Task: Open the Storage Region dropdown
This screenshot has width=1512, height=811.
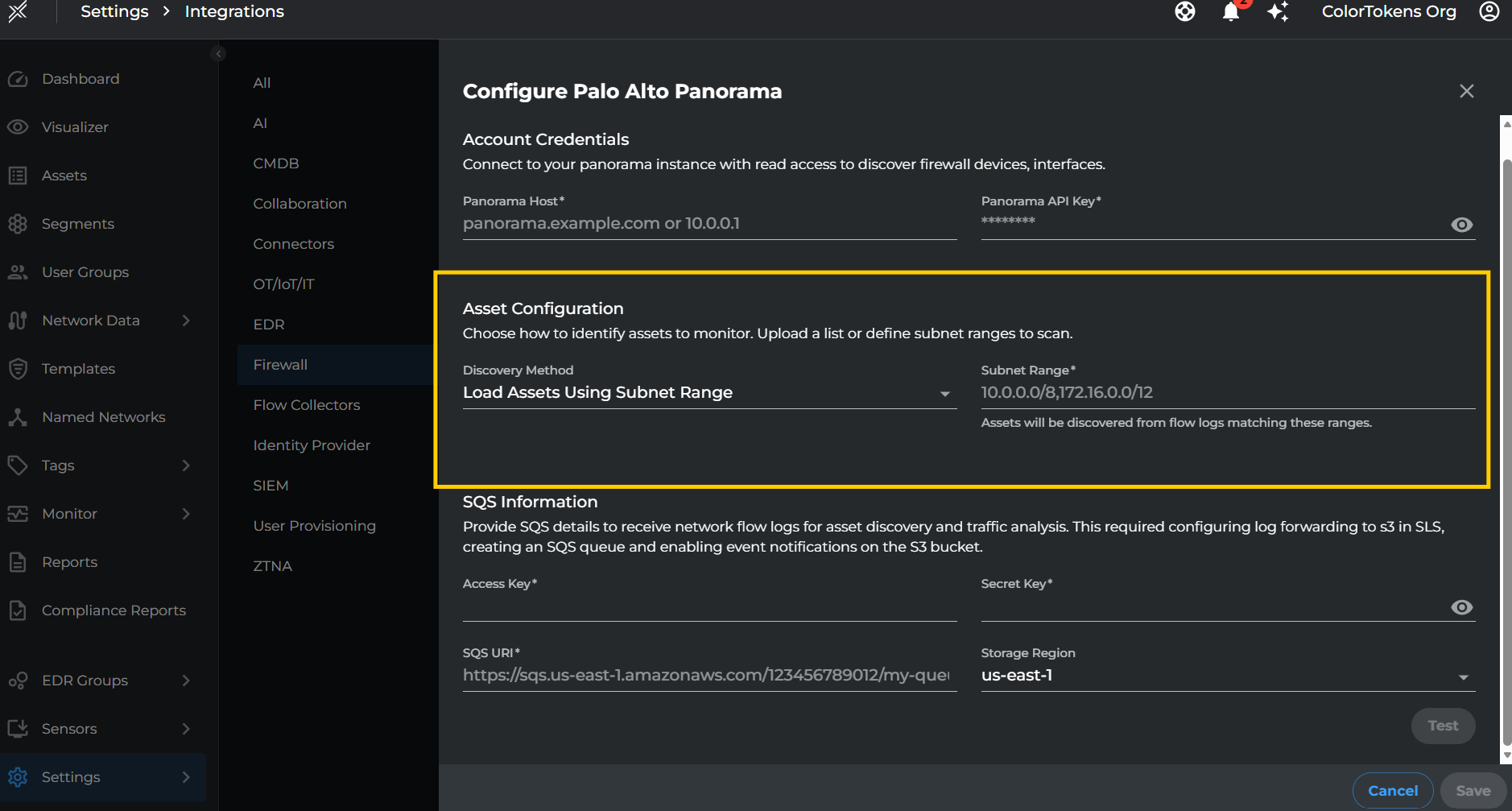Action: (1227, 677)
